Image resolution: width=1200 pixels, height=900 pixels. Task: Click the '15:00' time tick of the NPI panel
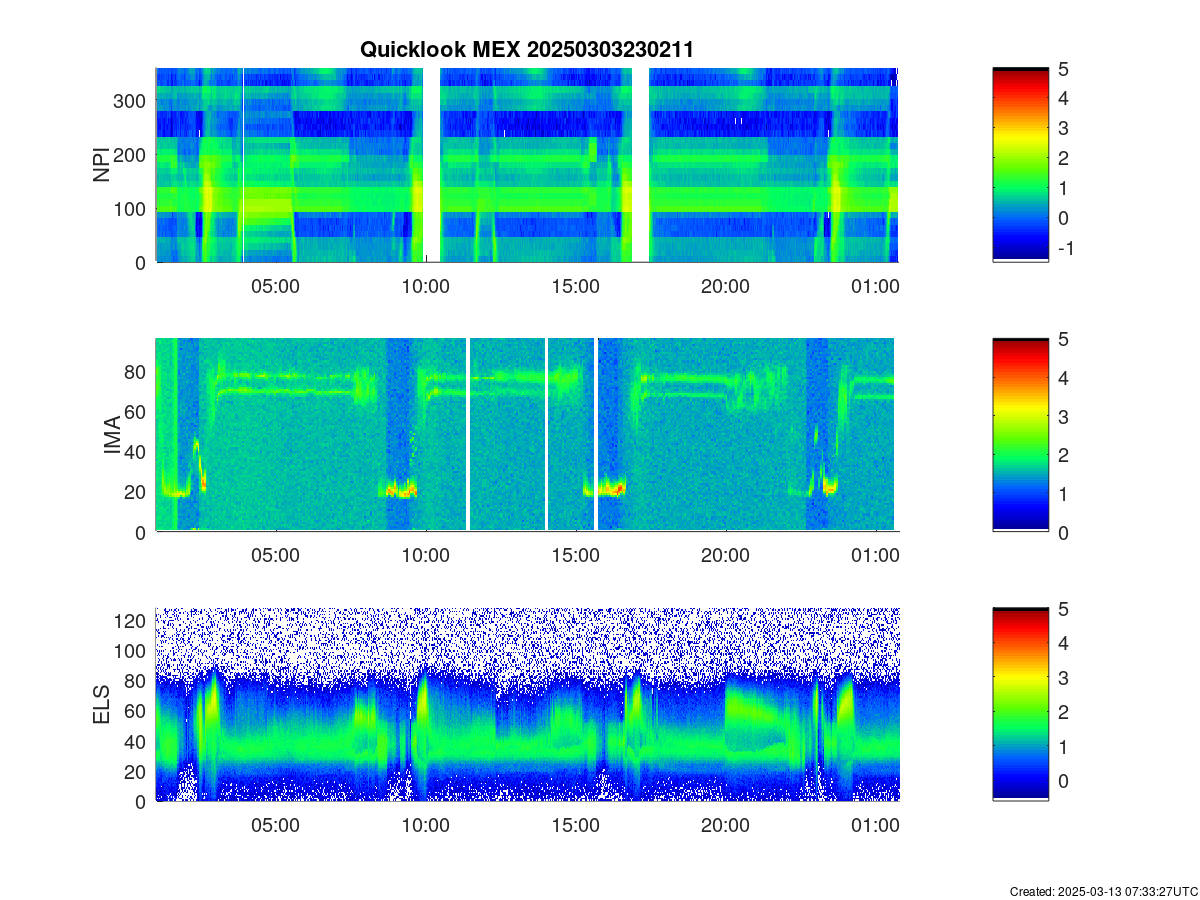575,286
